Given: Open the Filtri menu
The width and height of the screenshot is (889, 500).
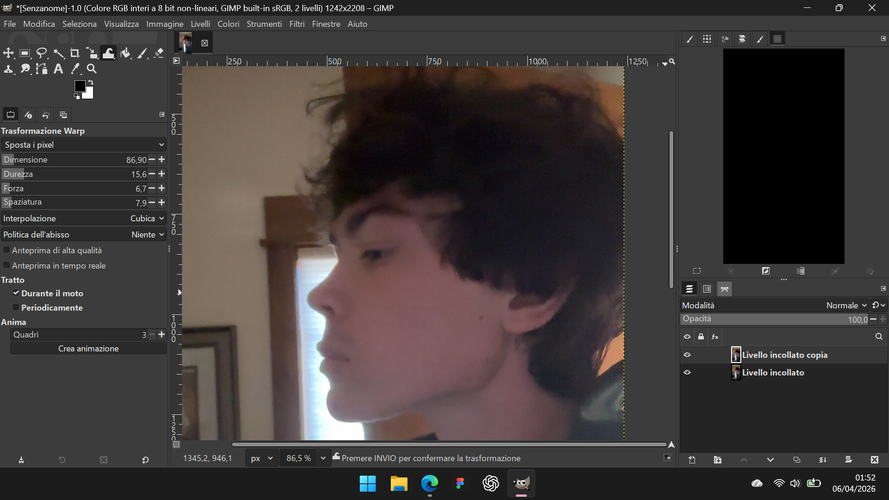Looking at the screenshot, I should point(297,24).
